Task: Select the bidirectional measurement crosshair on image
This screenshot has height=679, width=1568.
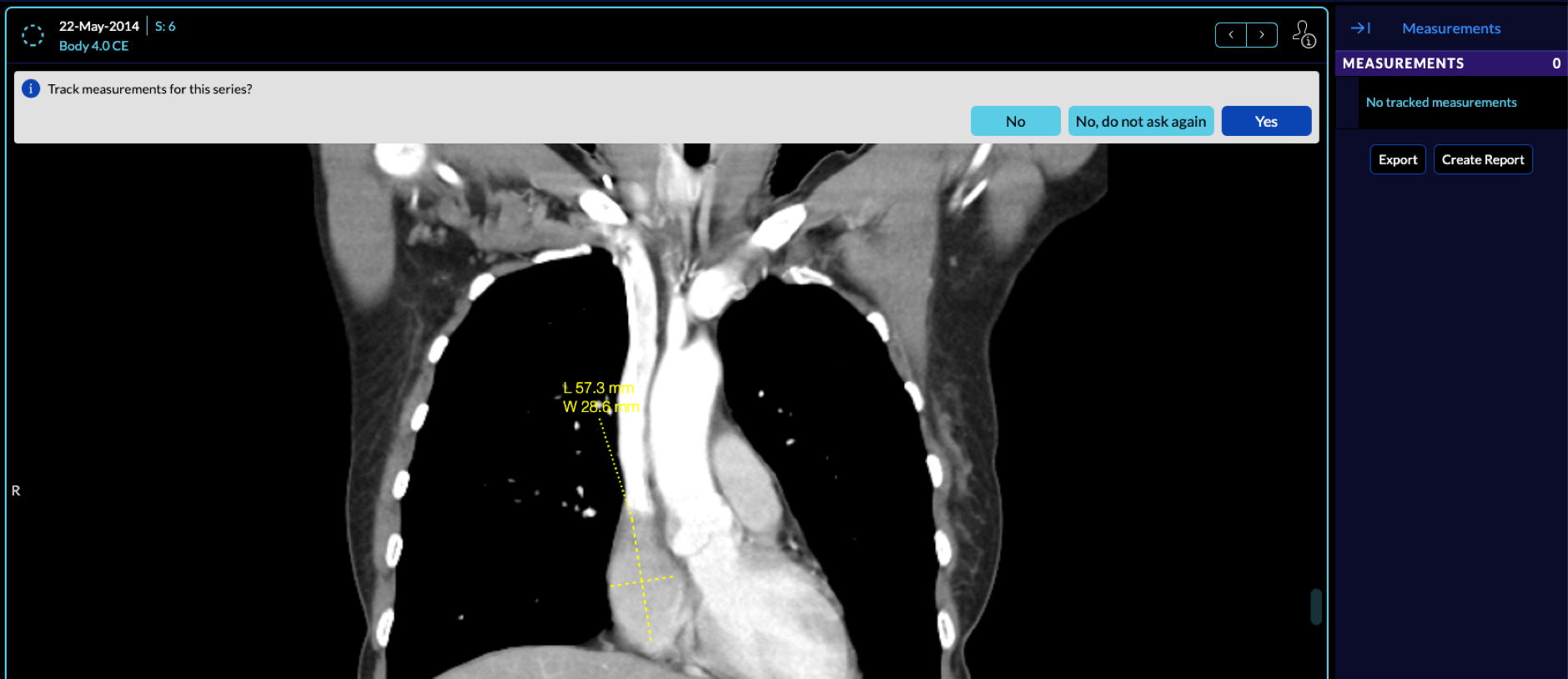Action: (642, 580)
